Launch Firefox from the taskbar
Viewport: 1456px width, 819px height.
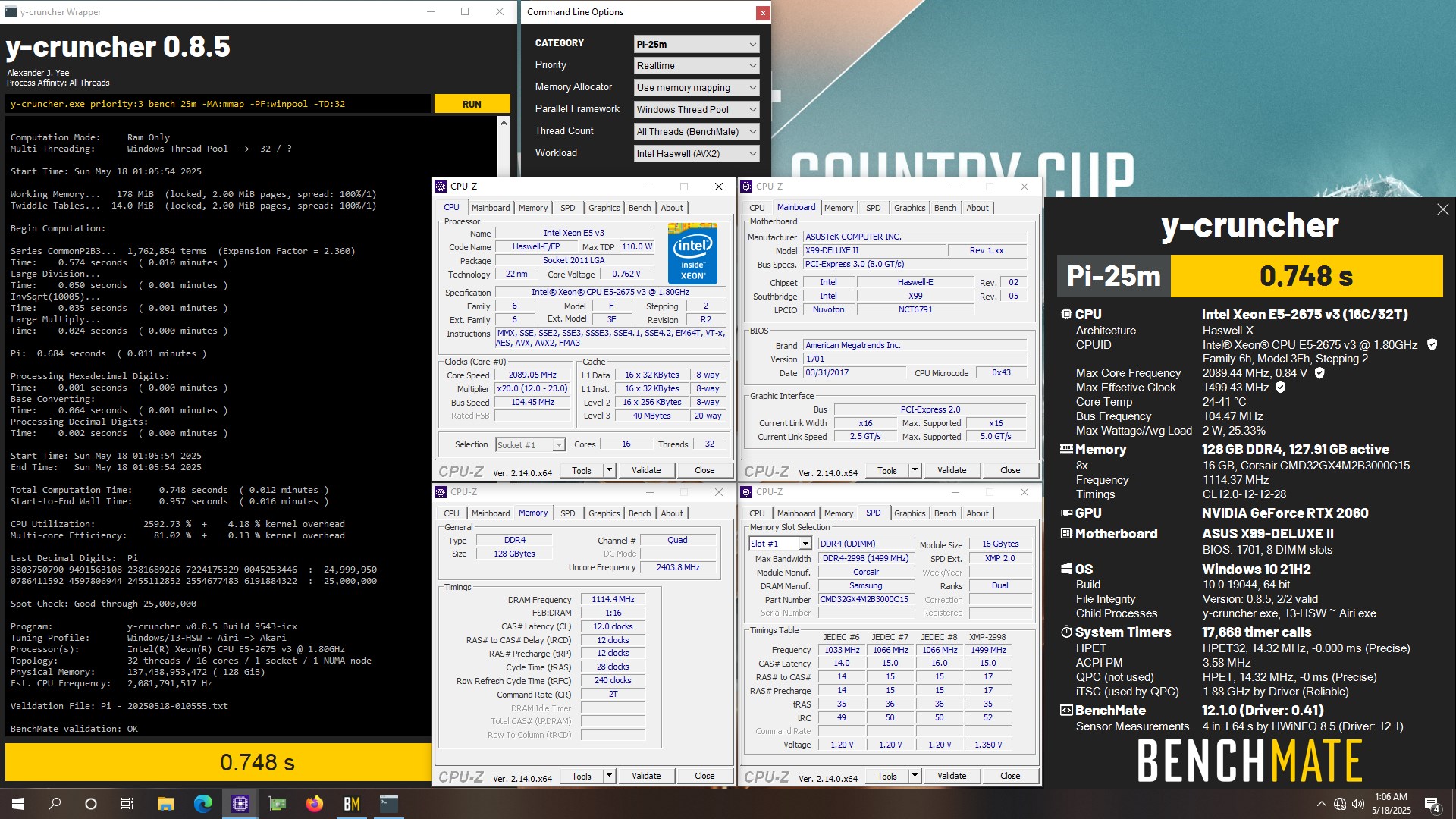tap(315, 803)
